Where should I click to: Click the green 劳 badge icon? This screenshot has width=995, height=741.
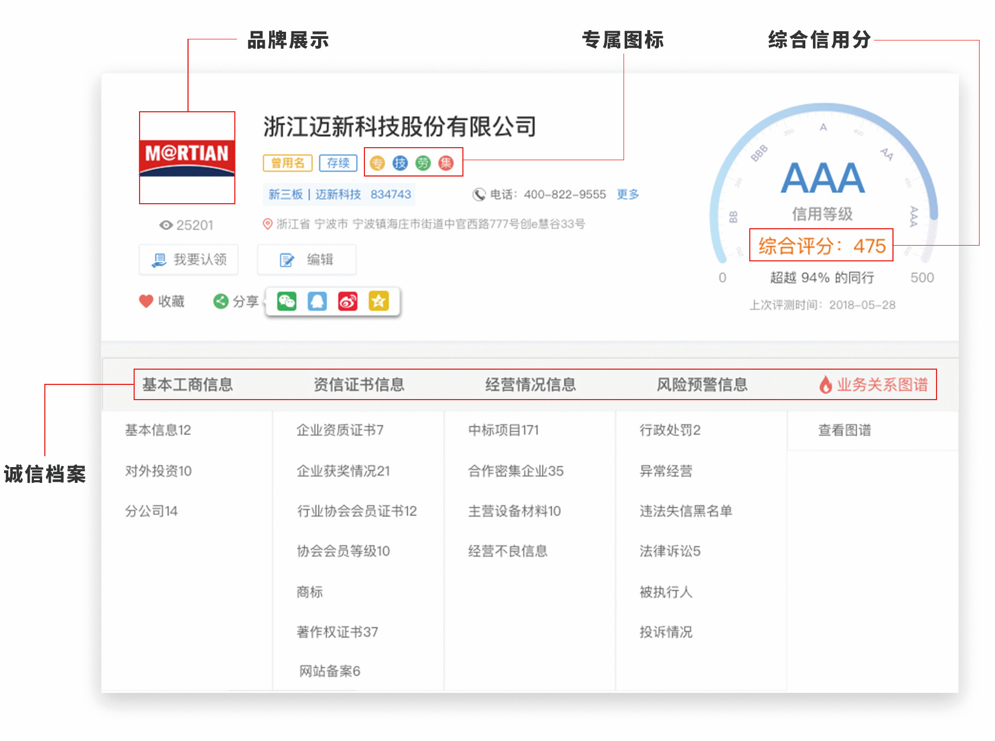(423, 163)
